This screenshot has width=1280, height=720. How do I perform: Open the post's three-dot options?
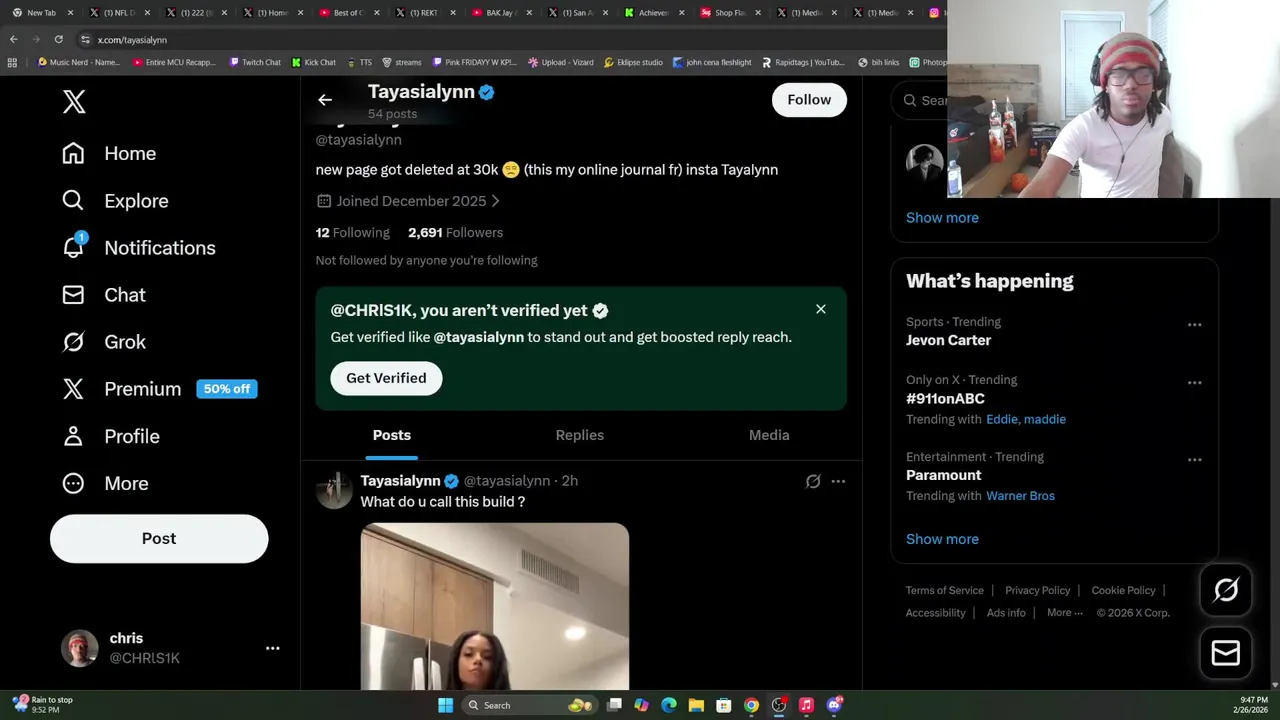(838, 481)
